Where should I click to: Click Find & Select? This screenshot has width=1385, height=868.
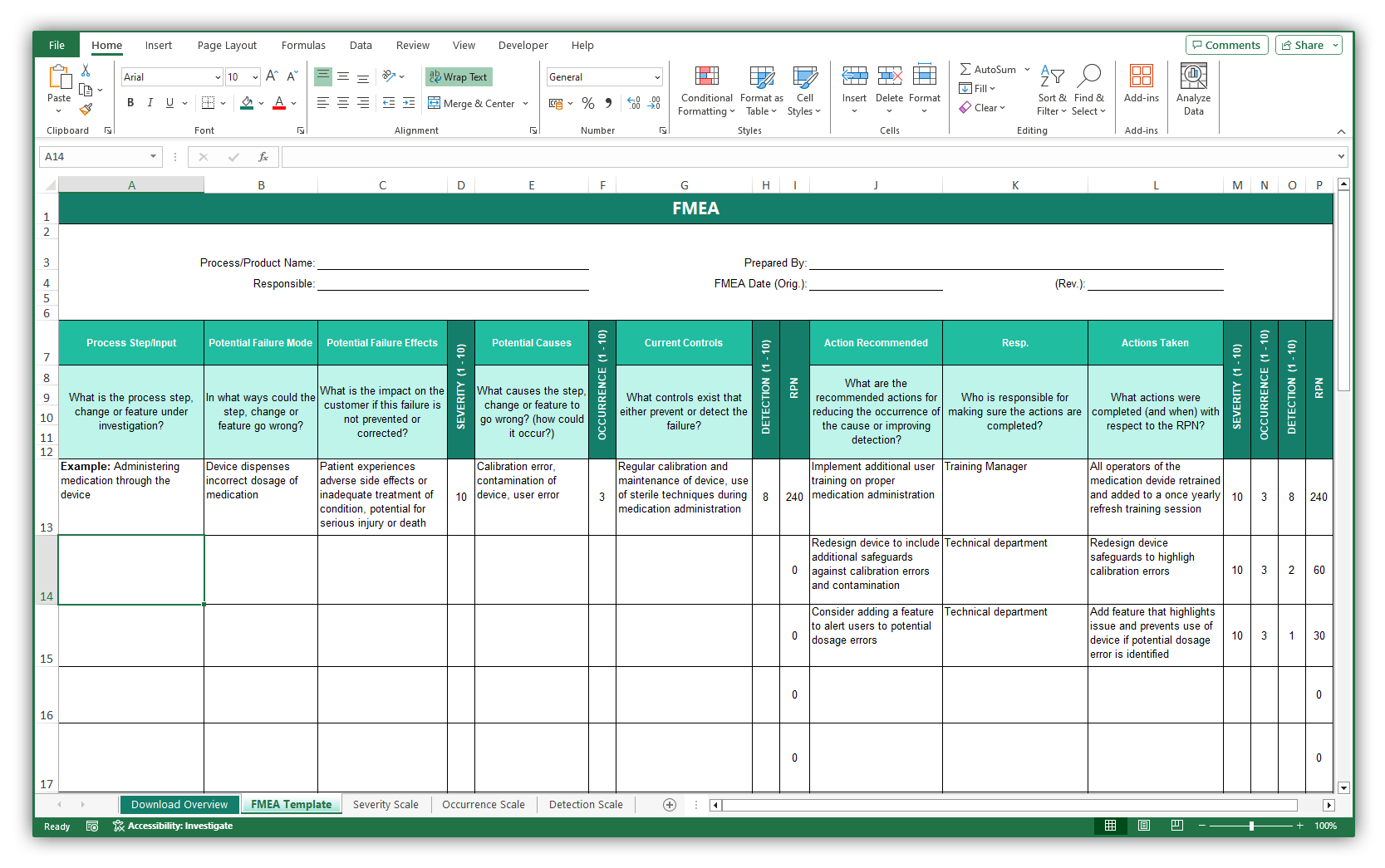[1089, 90]
